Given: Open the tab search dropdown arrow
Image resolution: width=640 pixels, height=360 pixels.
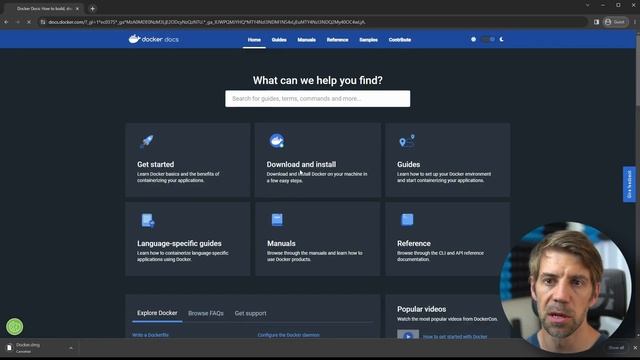Looking at the screenshot, I should (x=587, y=5).
